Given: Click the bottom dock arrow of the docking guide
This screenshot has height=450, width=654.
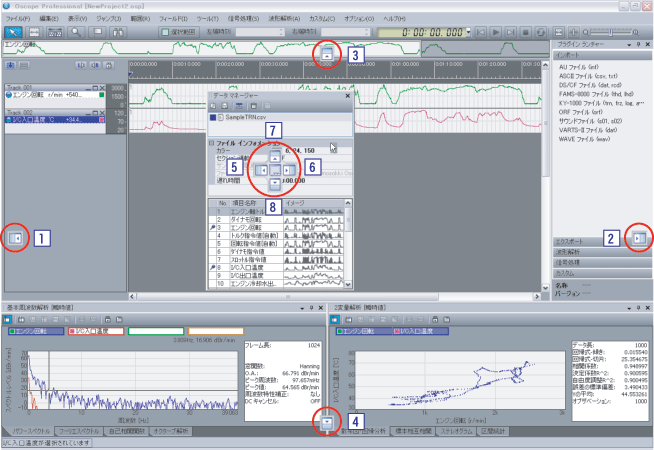Looking at the screenshot, I should point(275,183).
